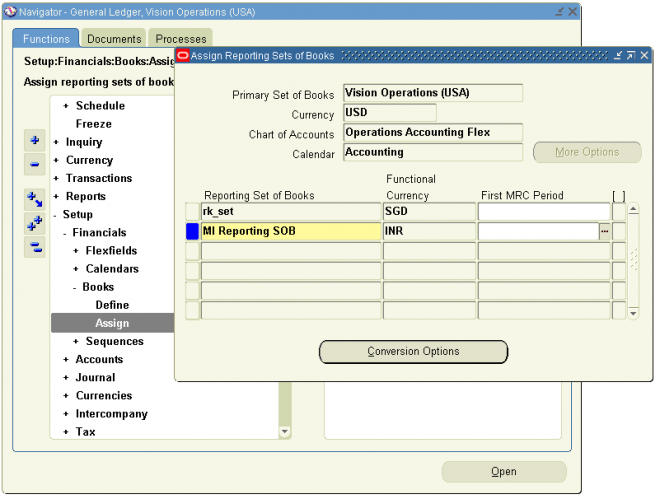Image resolution: width=660 pixels, height=499 pixels.
Task: Expand the Sequences tree node
Action: pyautogui.click(x=76, y=342)
